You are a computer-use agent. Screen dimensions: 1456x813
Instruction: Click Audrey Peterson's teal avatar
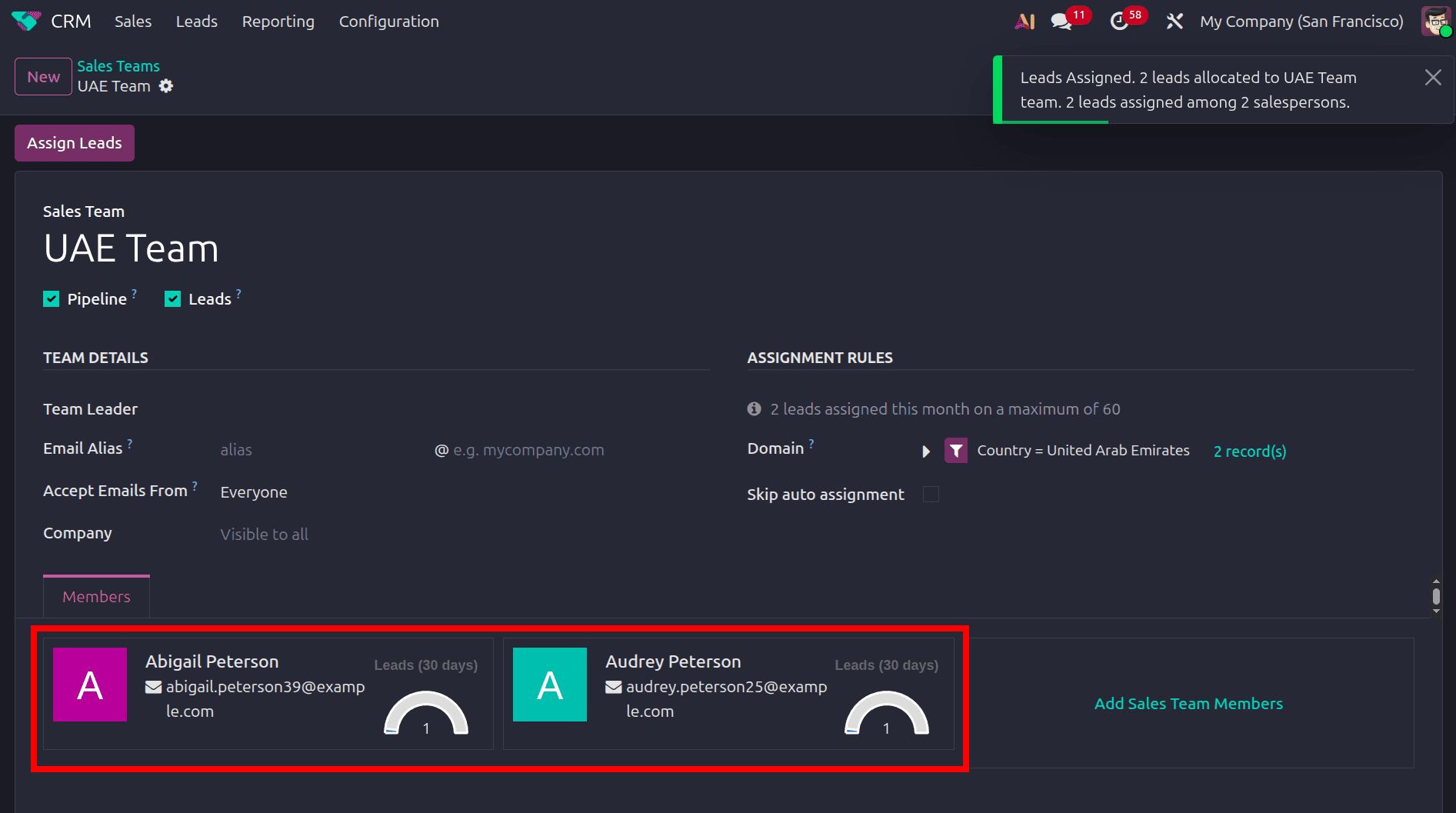[550, 685]
